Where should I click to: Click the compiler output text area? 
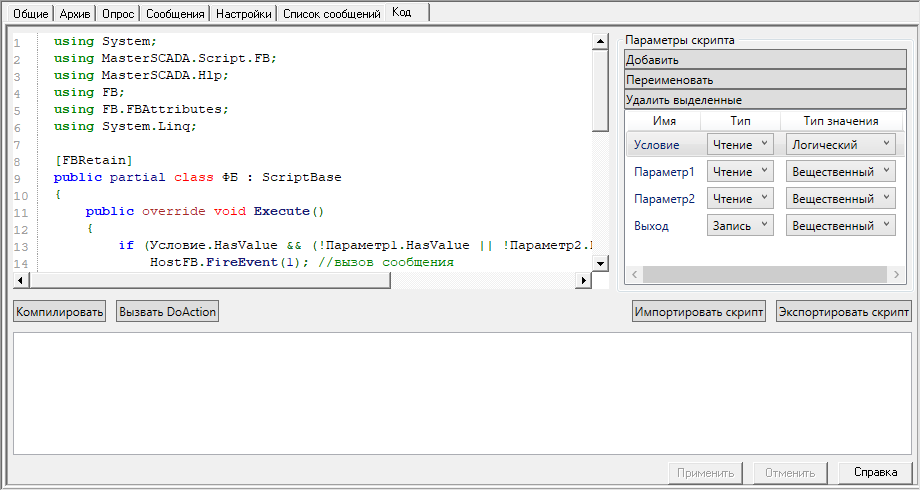[x=462, y=393]
